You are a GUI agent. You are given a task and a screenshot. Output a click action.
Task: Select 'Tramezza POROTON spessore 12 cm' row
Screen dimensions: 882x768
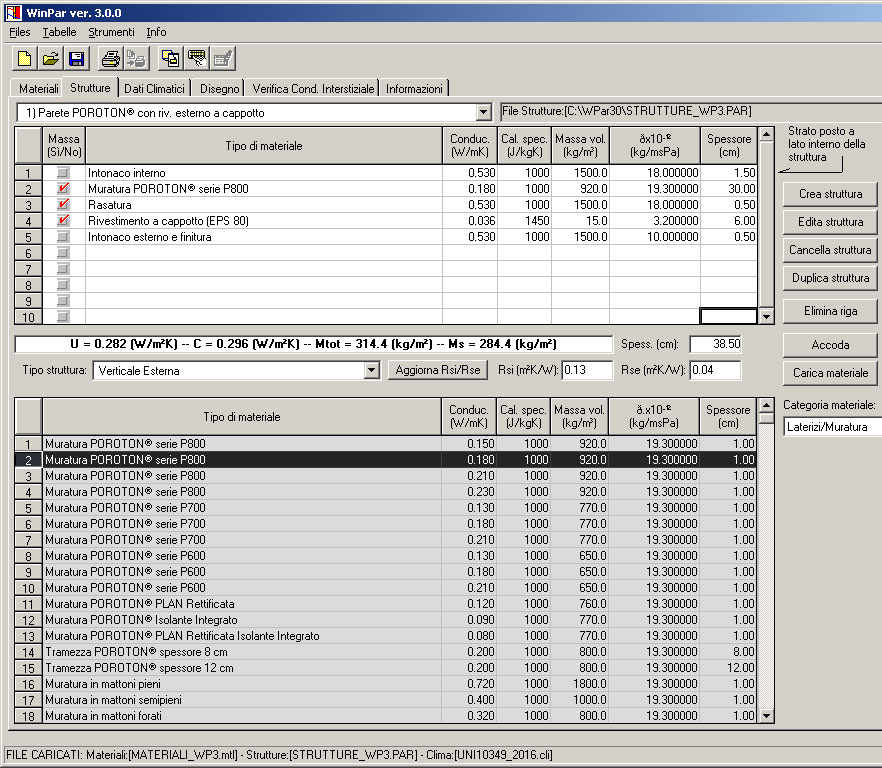385,668
